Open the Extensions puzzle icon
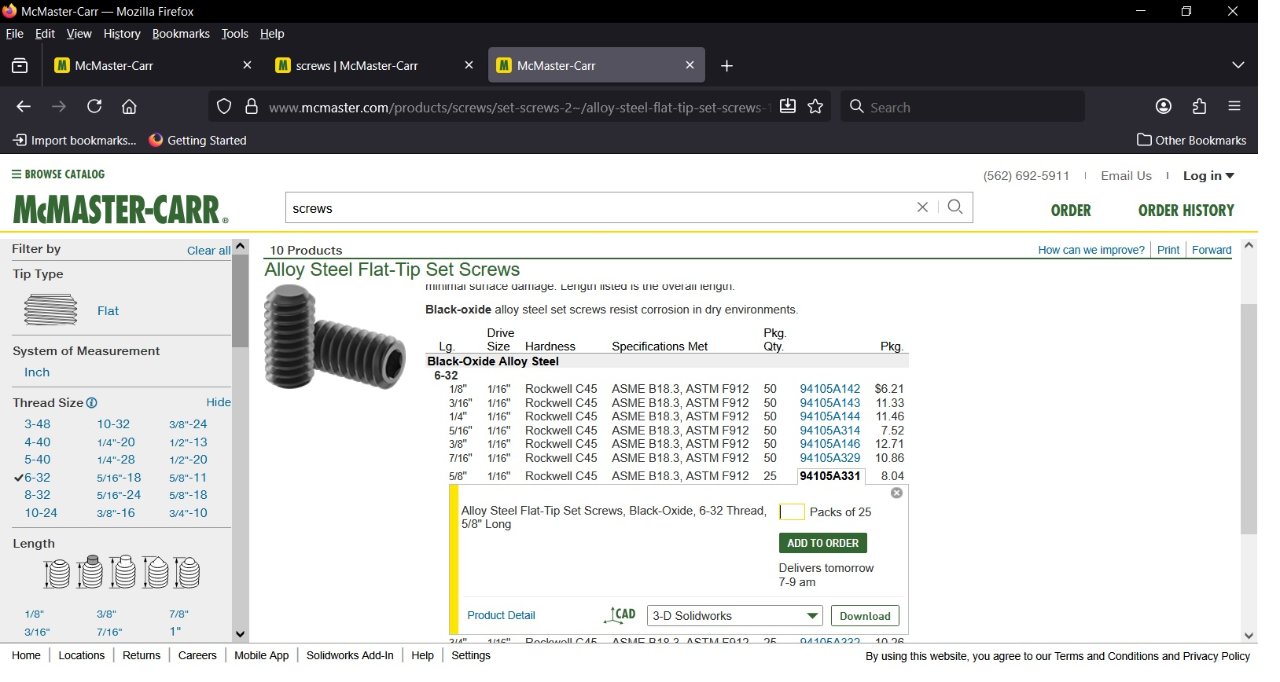This screenshot has width=1280, height=682. (1199, 107)
